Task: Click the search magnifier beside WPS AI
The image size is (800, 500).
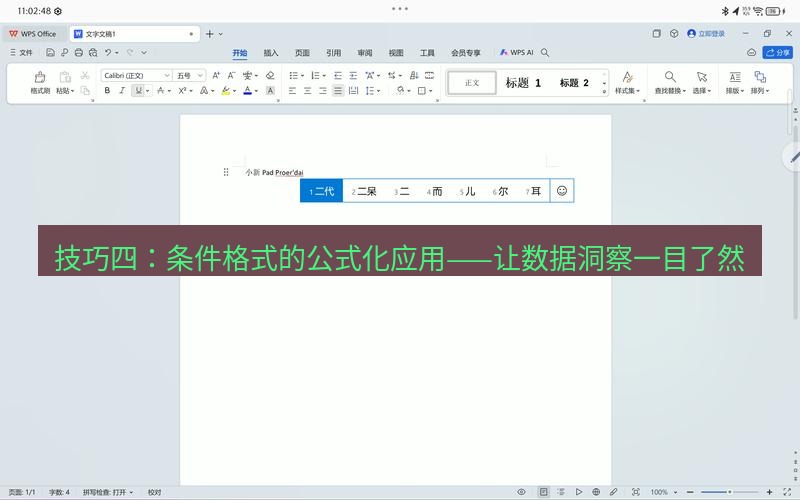Action: point(545,53)
